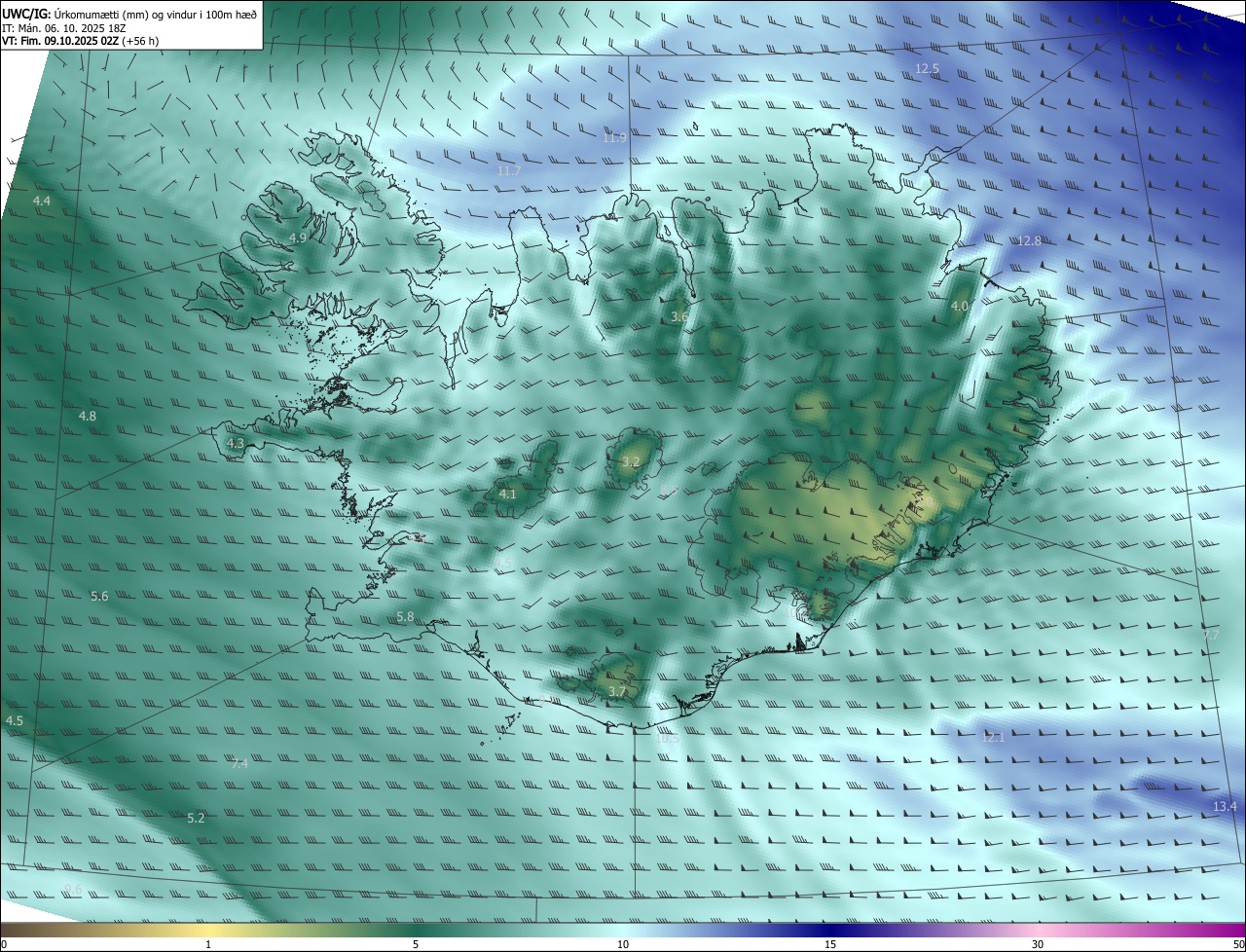This screenshot has height=952, width=1246.
Task: Click the 5.6 value label on the map
Action: (x=99, y=597)
